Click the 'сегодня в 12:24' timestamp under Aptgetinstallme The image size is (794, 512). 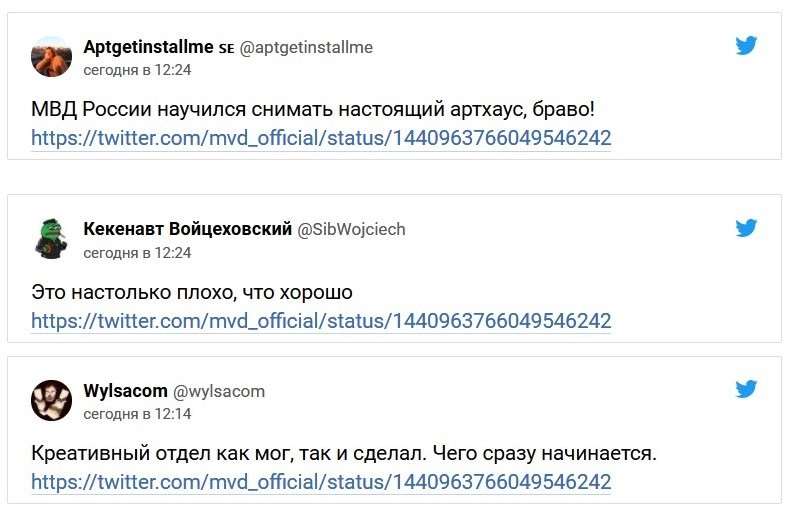point(137,70)
